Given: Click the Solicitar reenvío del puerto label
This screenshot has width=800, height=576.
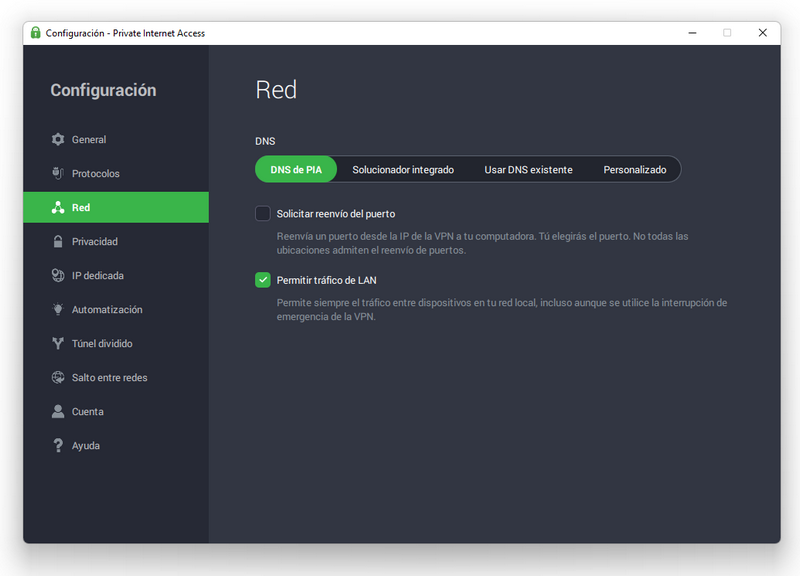Looking at the screenshot, I should pyautogui.click(x=336, y=214).
